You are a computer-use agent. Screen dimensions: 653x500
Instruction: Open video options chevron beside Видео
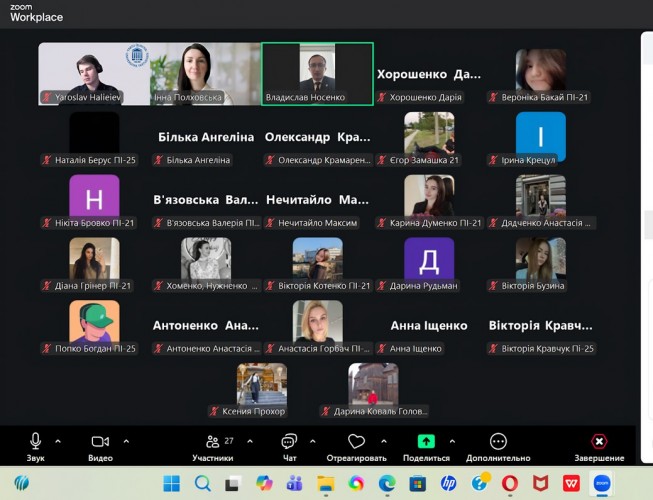click(126, 441)
